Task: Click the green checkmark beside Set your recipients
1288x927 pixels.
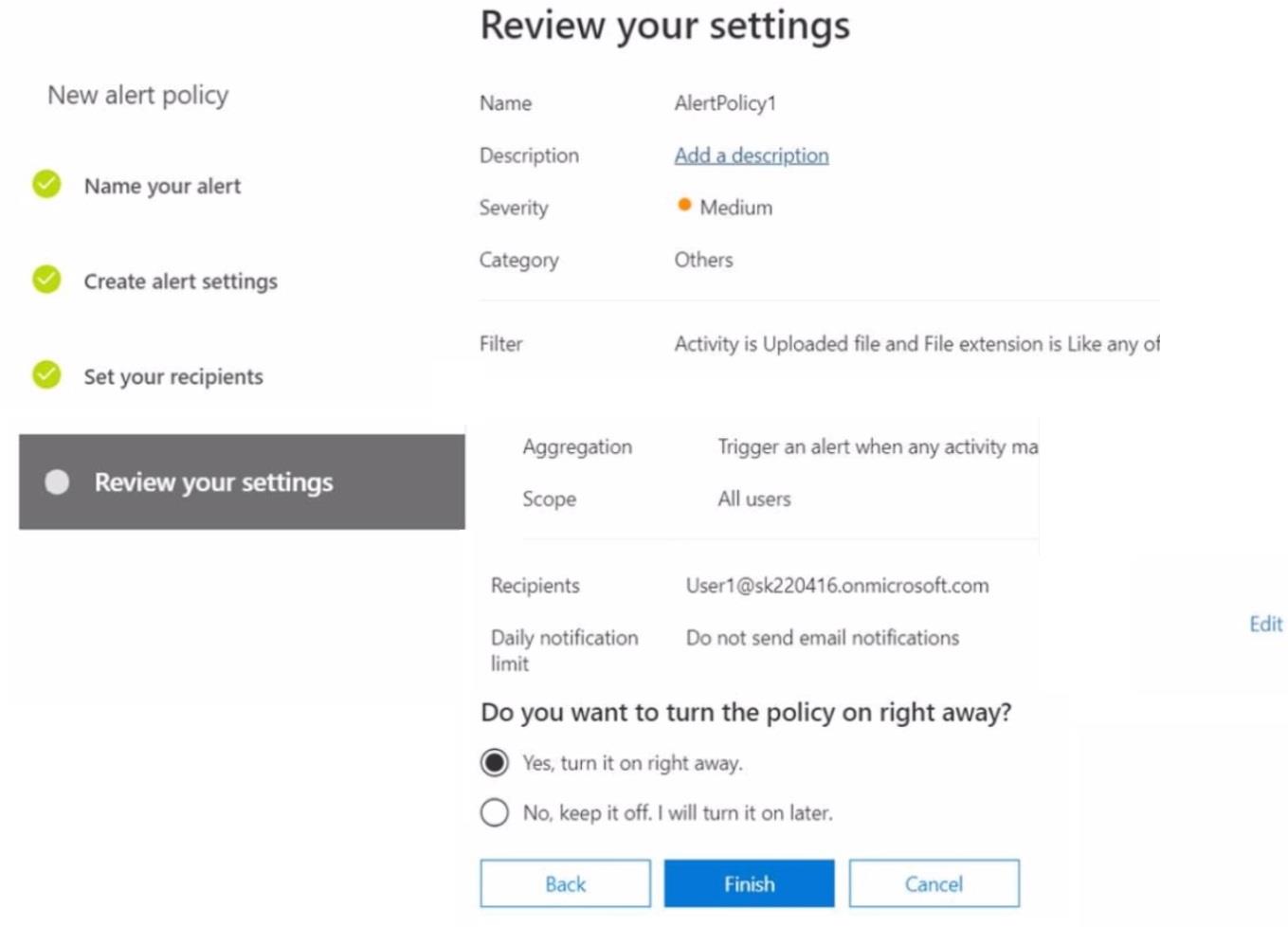Action: (46, 375)
